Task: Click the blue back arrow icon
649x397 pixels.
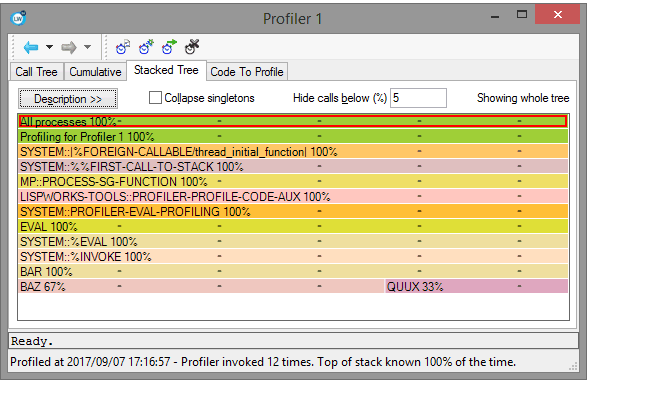Action: pos(31,48)
